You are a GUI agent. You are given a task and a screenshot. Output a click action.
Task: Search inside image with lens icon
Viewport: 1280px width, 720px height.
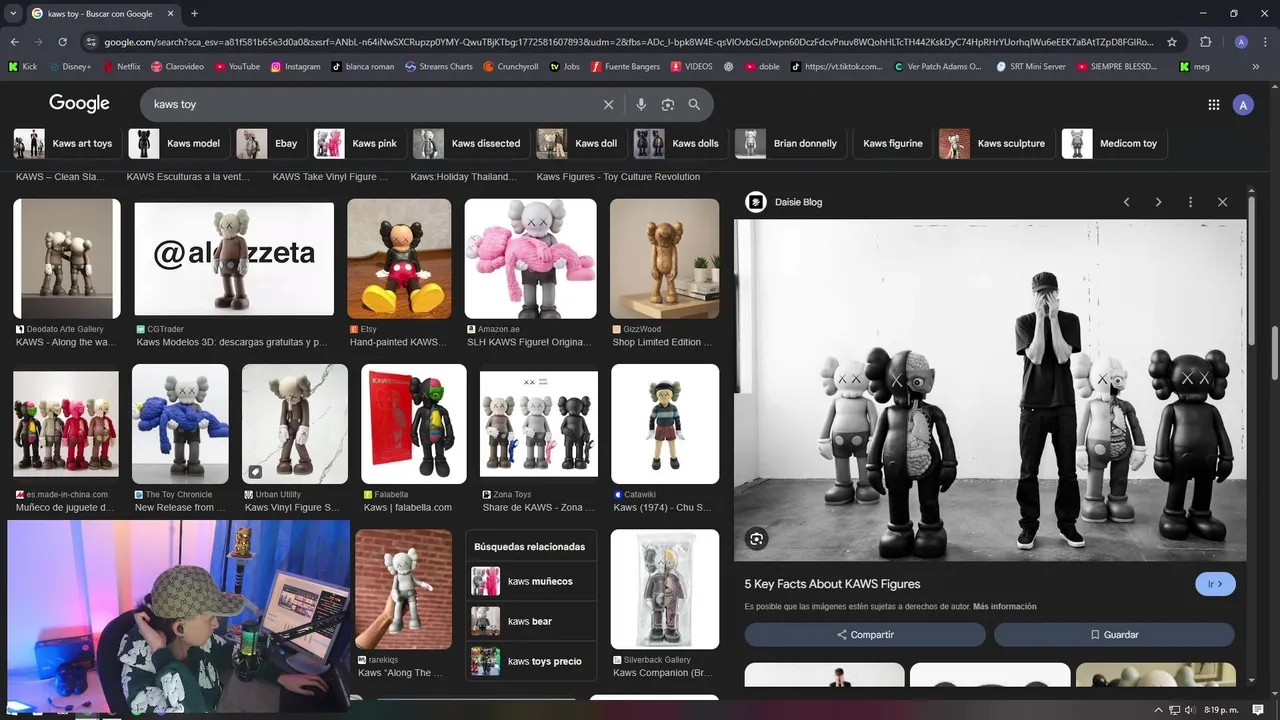(757, 540)
